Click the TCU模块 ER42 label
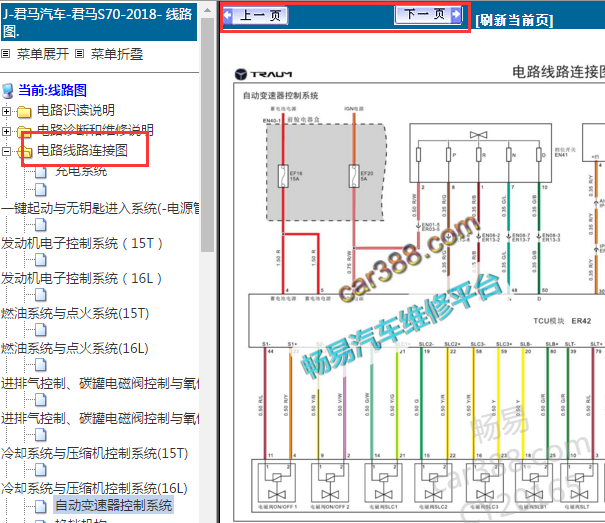Screen dimensions: 605x523 [x=562, y=321]
